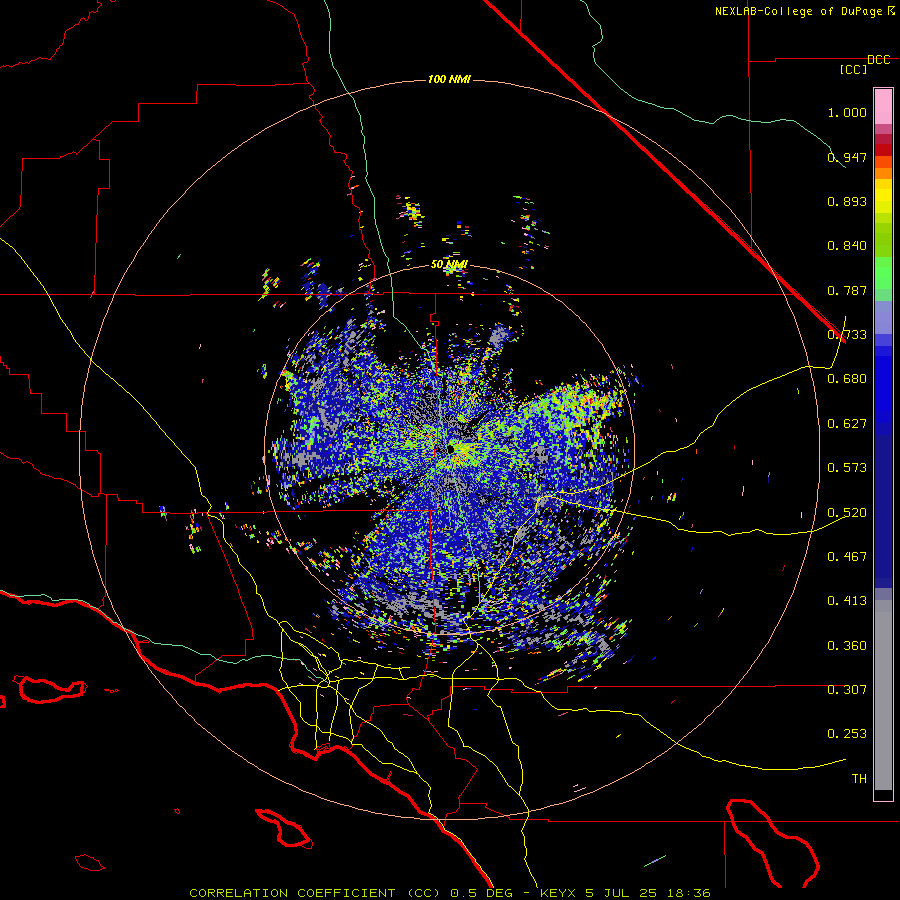Pick the pink top segment of color scale
This screenshot has height=900, width=900.
(883, 107)
